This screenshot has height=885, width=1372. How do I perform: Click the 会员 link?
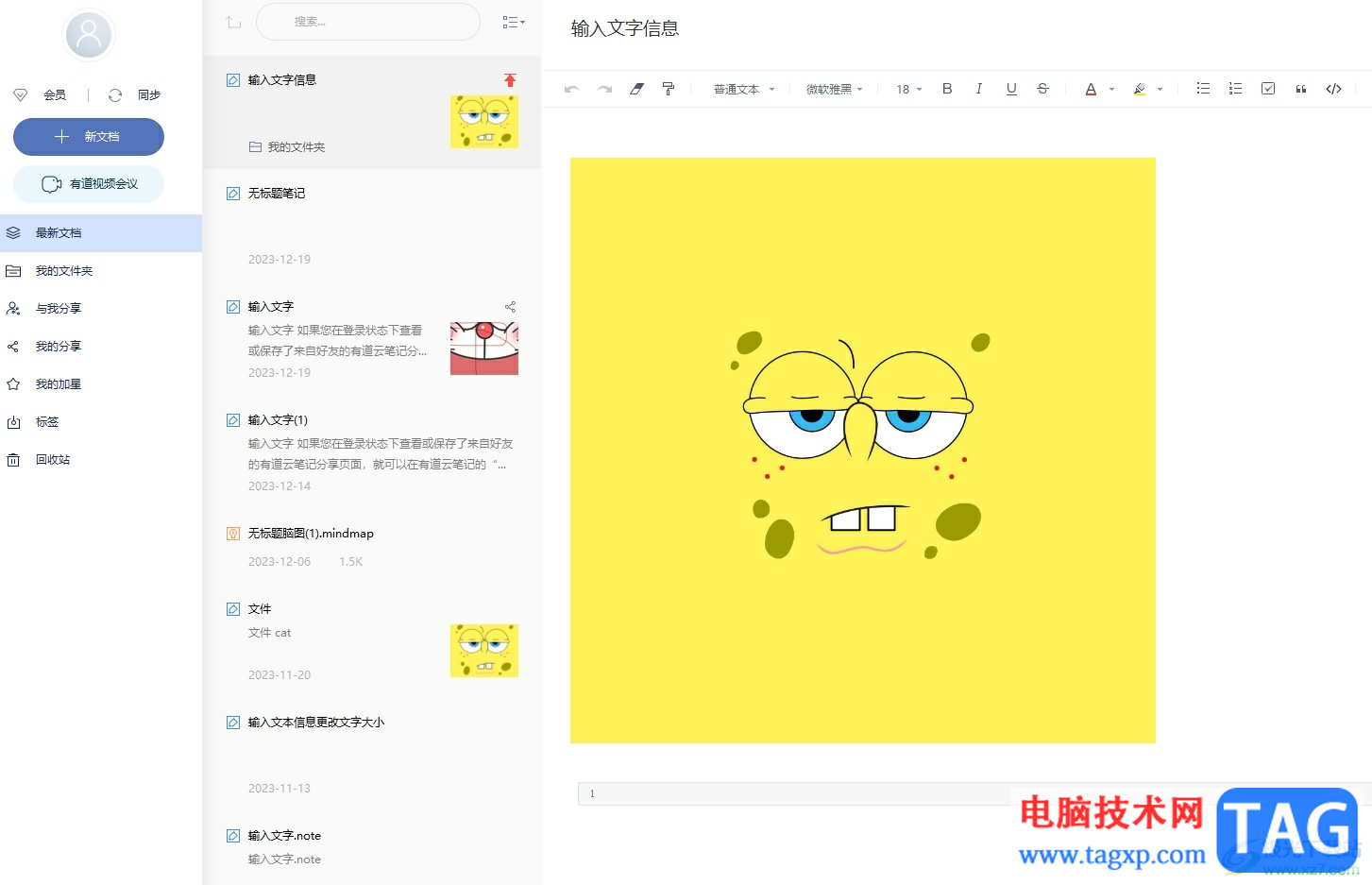click(x=55, y=95)
